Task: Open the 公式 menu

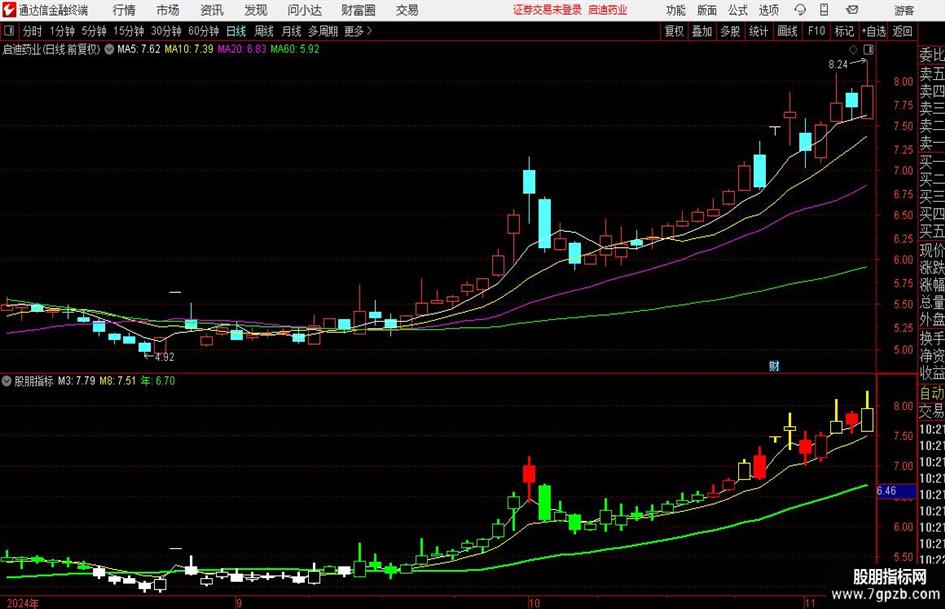Action: (x=738, y=10)
